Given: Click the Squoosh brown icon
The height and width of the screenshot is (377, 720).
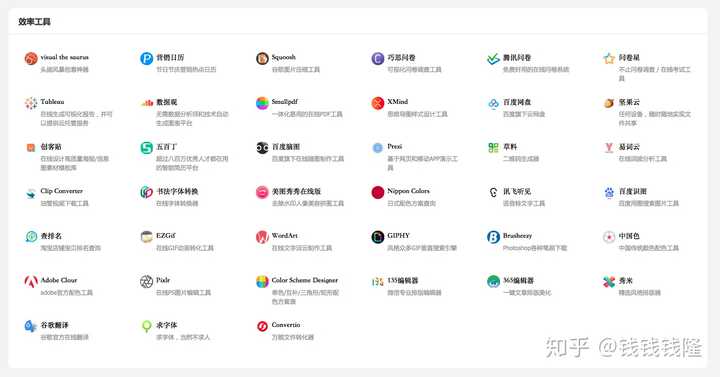Looking at the screenshot, I should point(262,58).
